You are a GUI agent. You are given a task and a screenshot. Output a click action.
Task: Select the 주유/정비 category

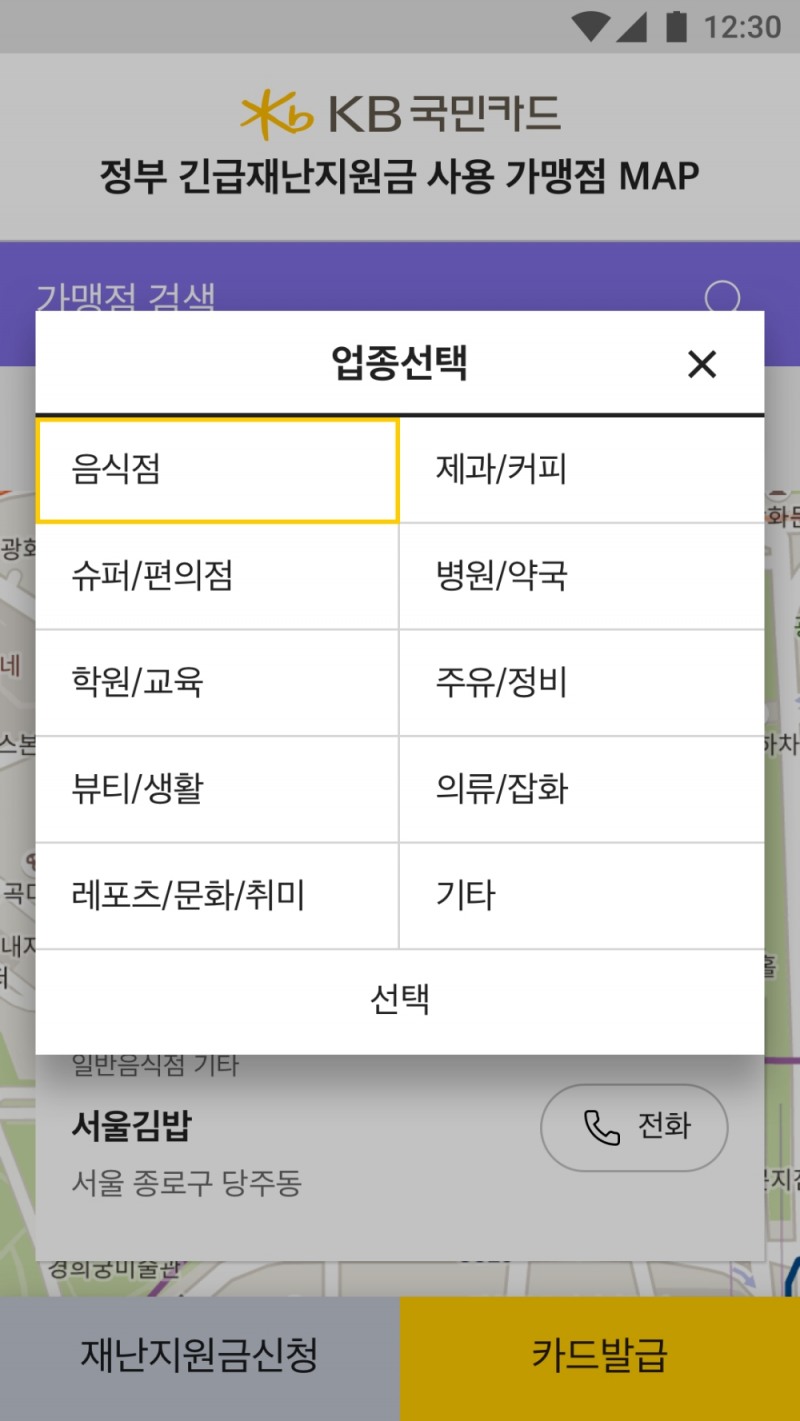[581, 683]
